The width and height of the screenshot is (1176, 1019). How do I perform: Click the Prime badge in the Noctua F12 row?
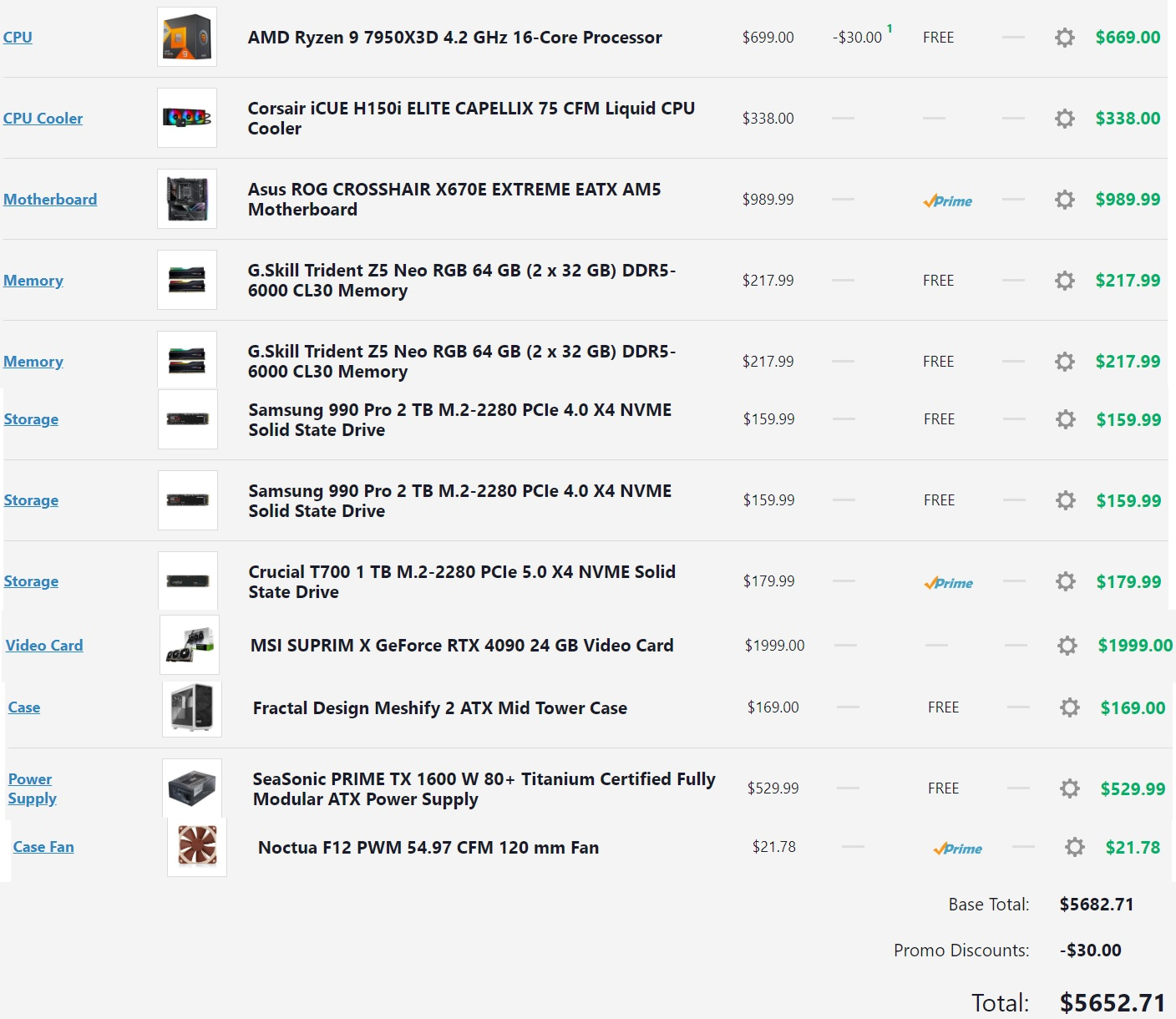957,849
